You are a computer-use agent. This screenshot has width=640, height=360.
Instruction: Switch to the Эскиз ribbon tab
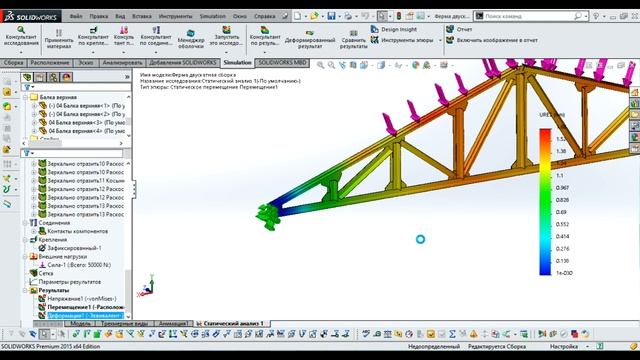(86, 63)
